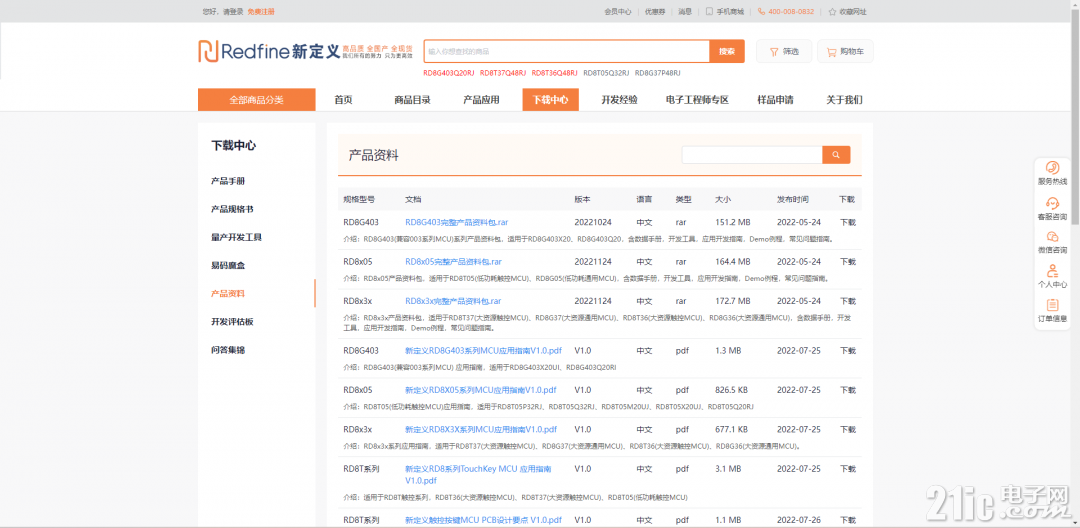Image resolution: width=1080 pixels, height=528 pixels.
Task: Select 产品规格书 in the left sidebar
Action: [231, 209]
